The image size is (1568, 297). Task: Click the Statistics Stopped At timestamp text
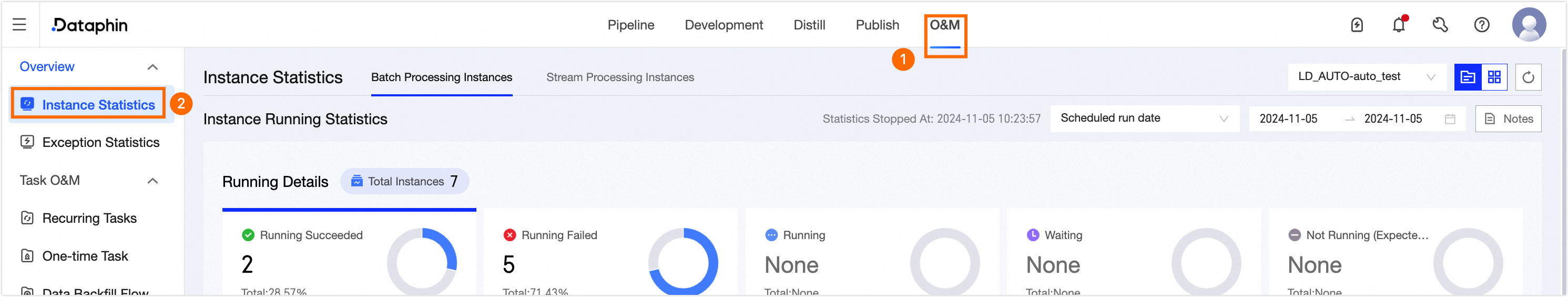point(931,119)
